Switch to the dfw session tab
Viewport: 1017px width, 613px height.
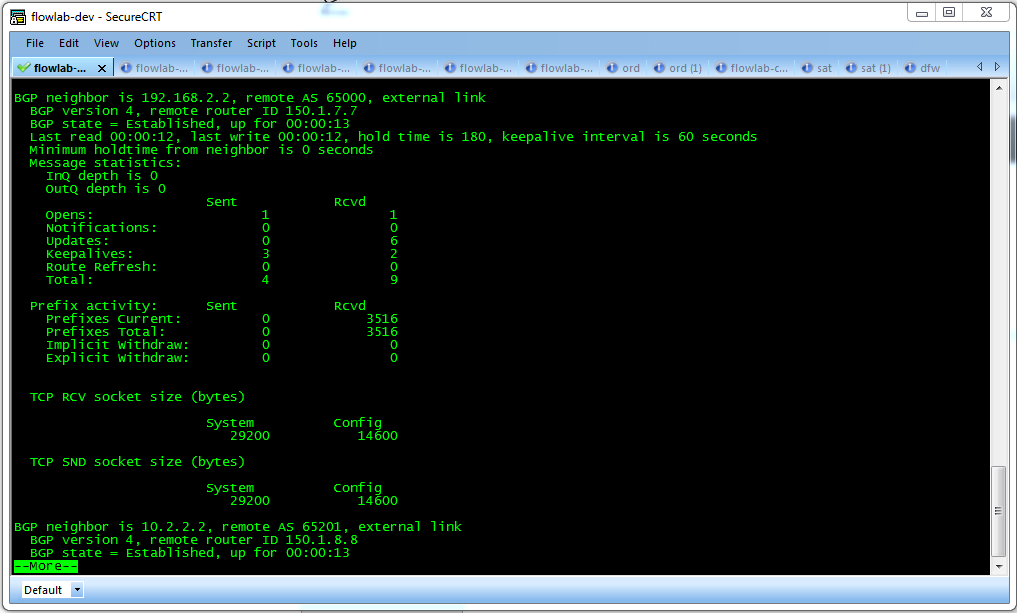[x=922, y=67]
